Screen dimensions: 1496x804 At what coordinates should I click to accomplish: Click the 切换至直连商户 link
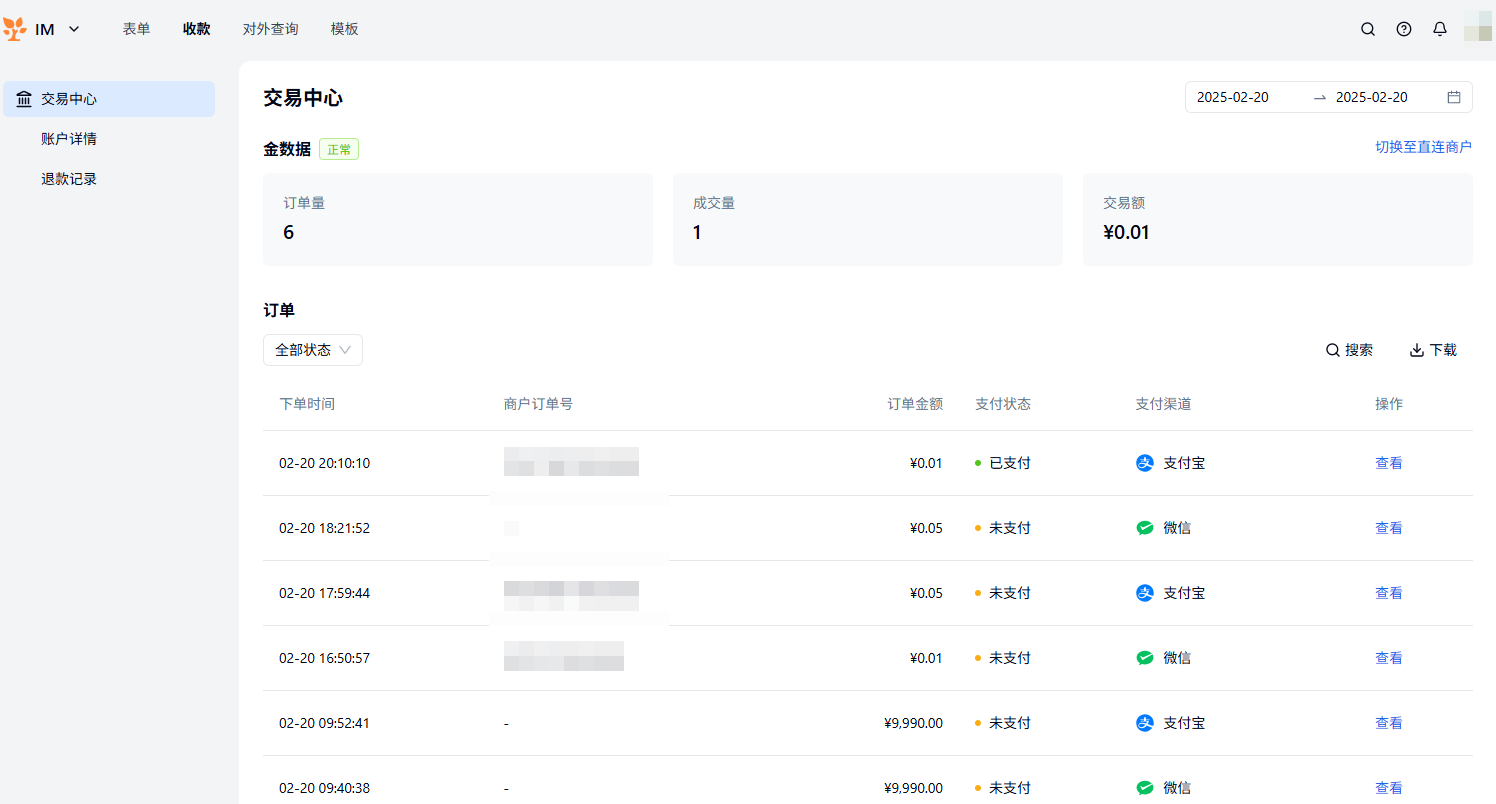coord(1423,147)
